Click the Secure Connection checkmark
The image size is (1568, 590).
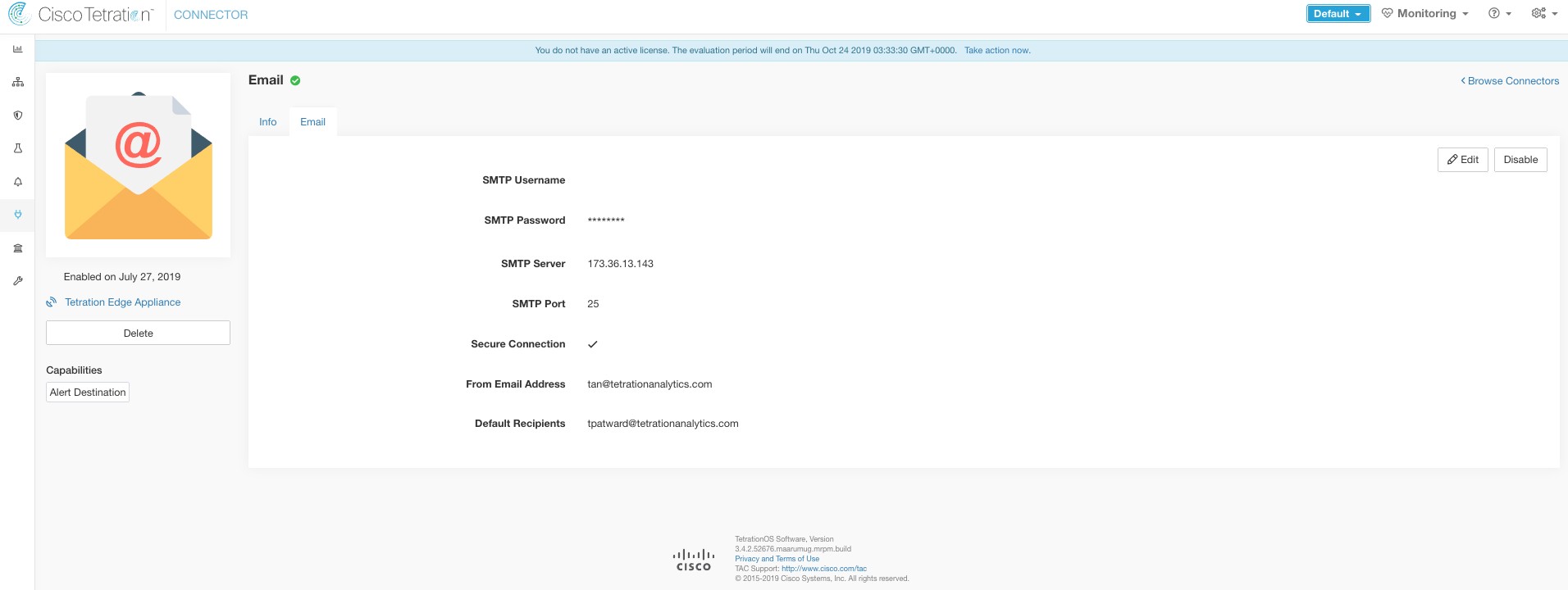[592, 344]
